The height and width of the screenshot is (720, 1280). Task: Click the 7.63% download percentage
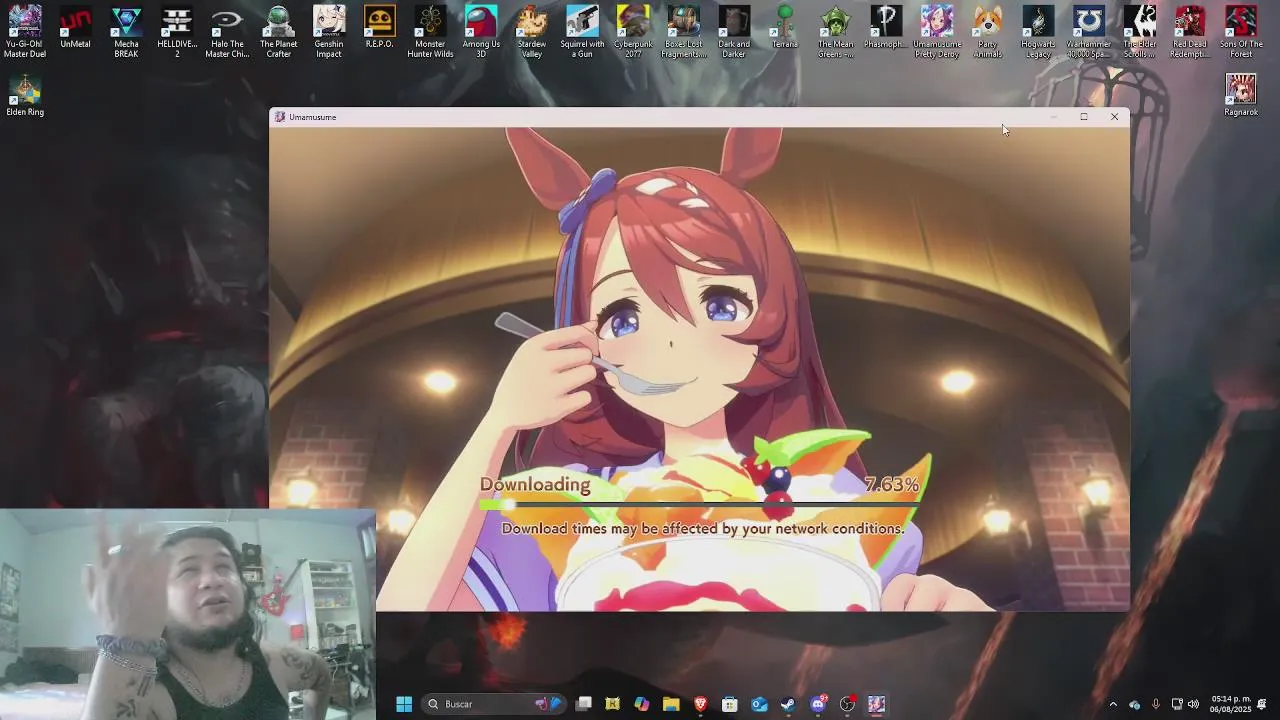[891, 485]
